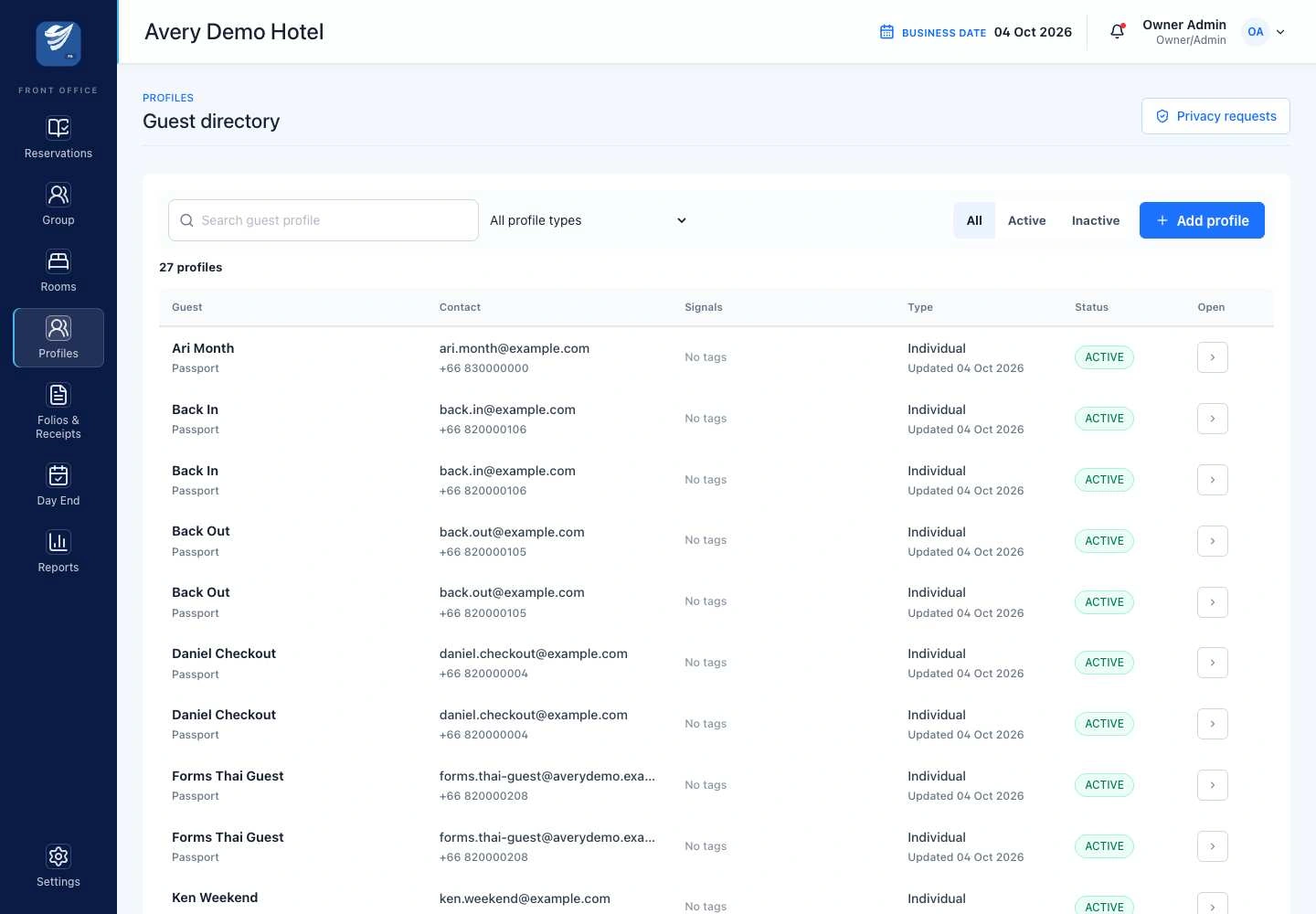Open the Rooms section

58,272
